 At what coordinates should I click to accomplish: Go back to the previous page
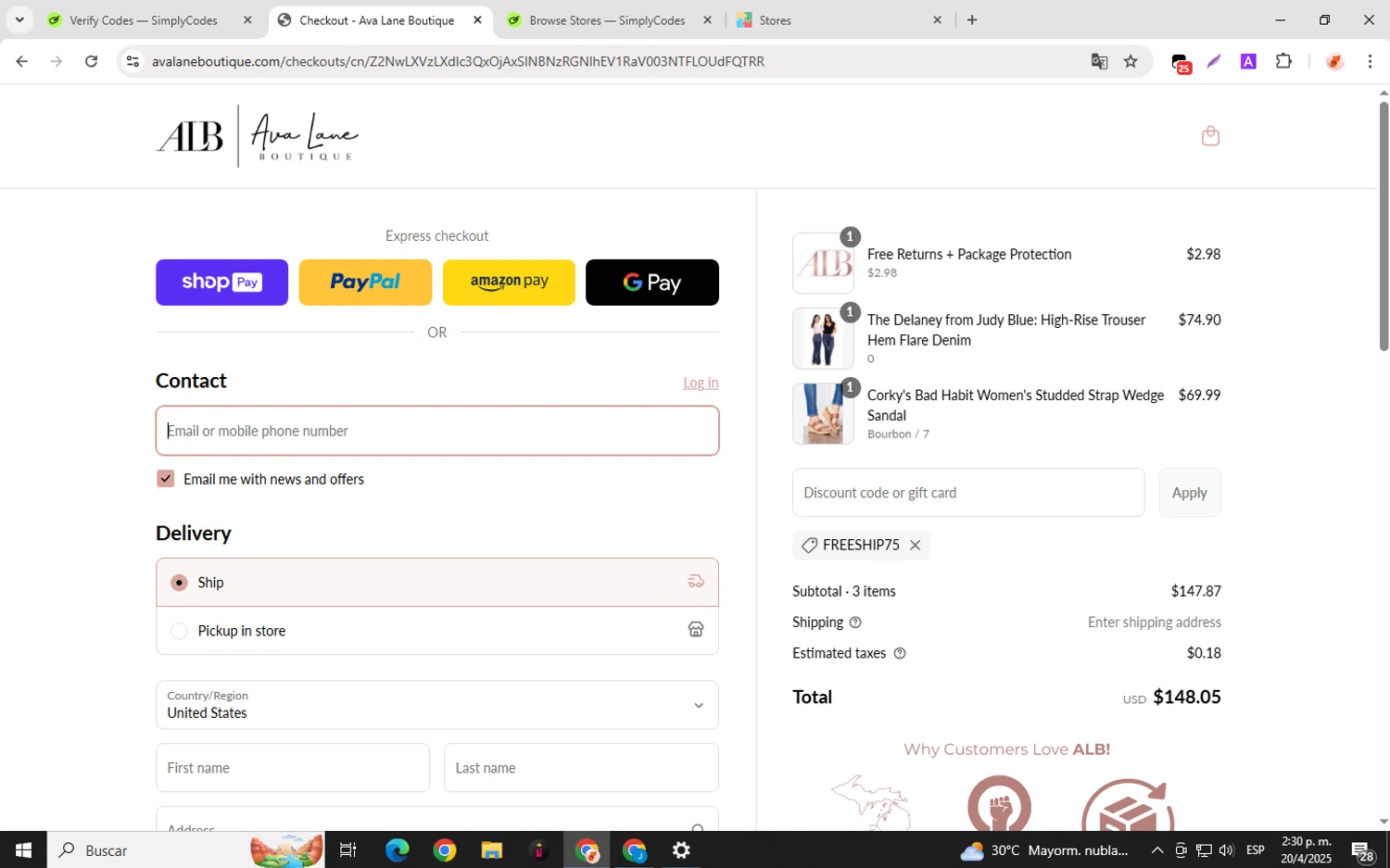(x=21, y=61)
